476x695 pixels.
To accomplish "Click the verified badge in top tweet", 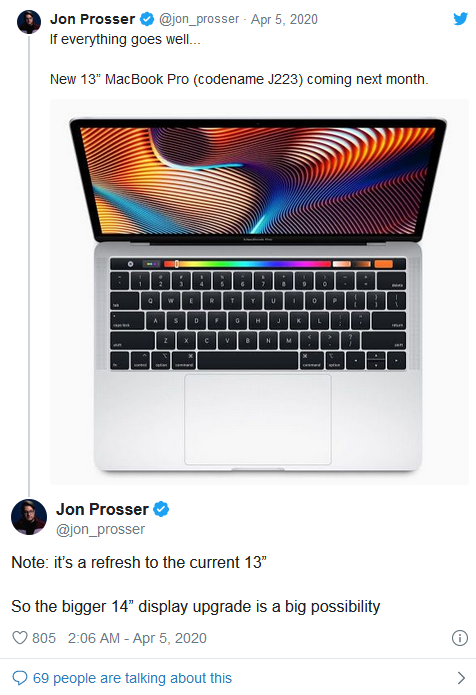I will [147, 19].
